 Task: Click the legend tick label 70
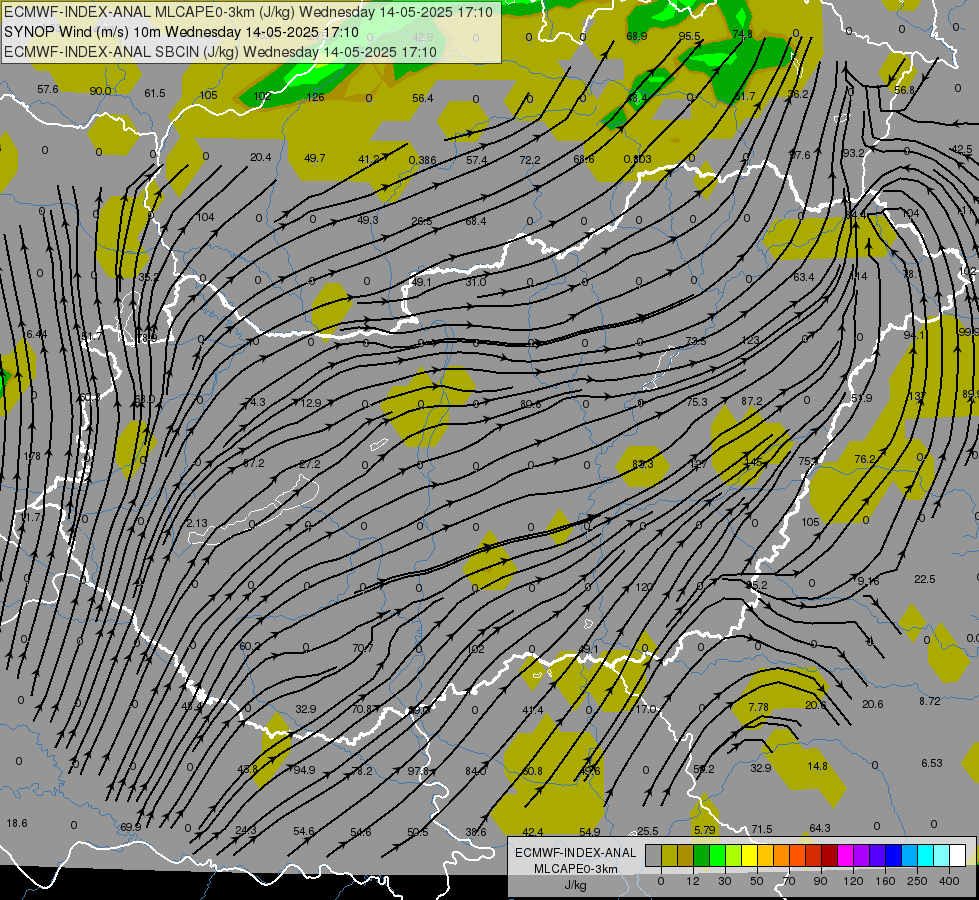789,881
